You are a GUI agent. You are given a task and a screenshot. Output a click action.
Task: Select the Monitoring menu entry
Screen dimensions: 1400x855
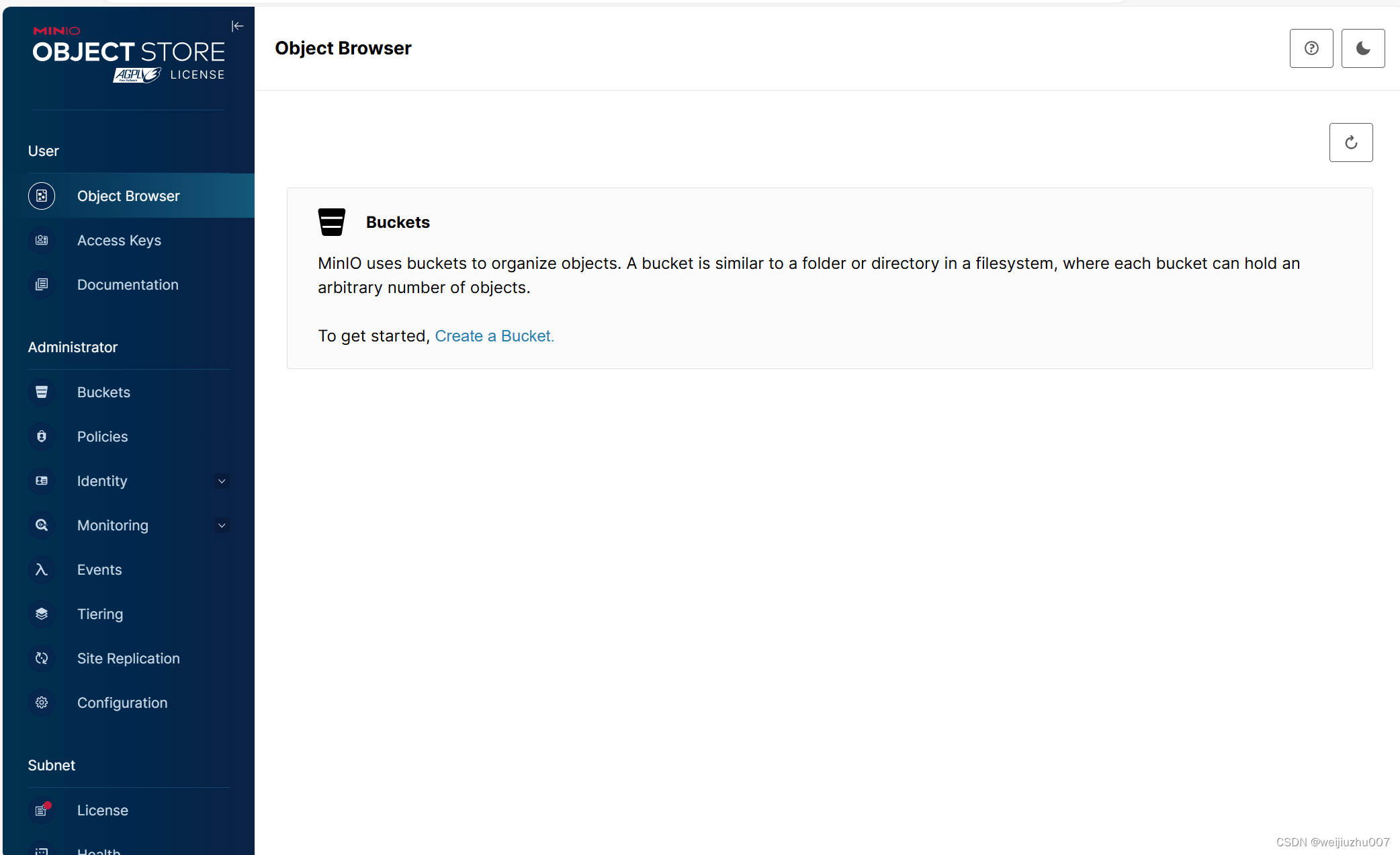(x=112, y=525)
